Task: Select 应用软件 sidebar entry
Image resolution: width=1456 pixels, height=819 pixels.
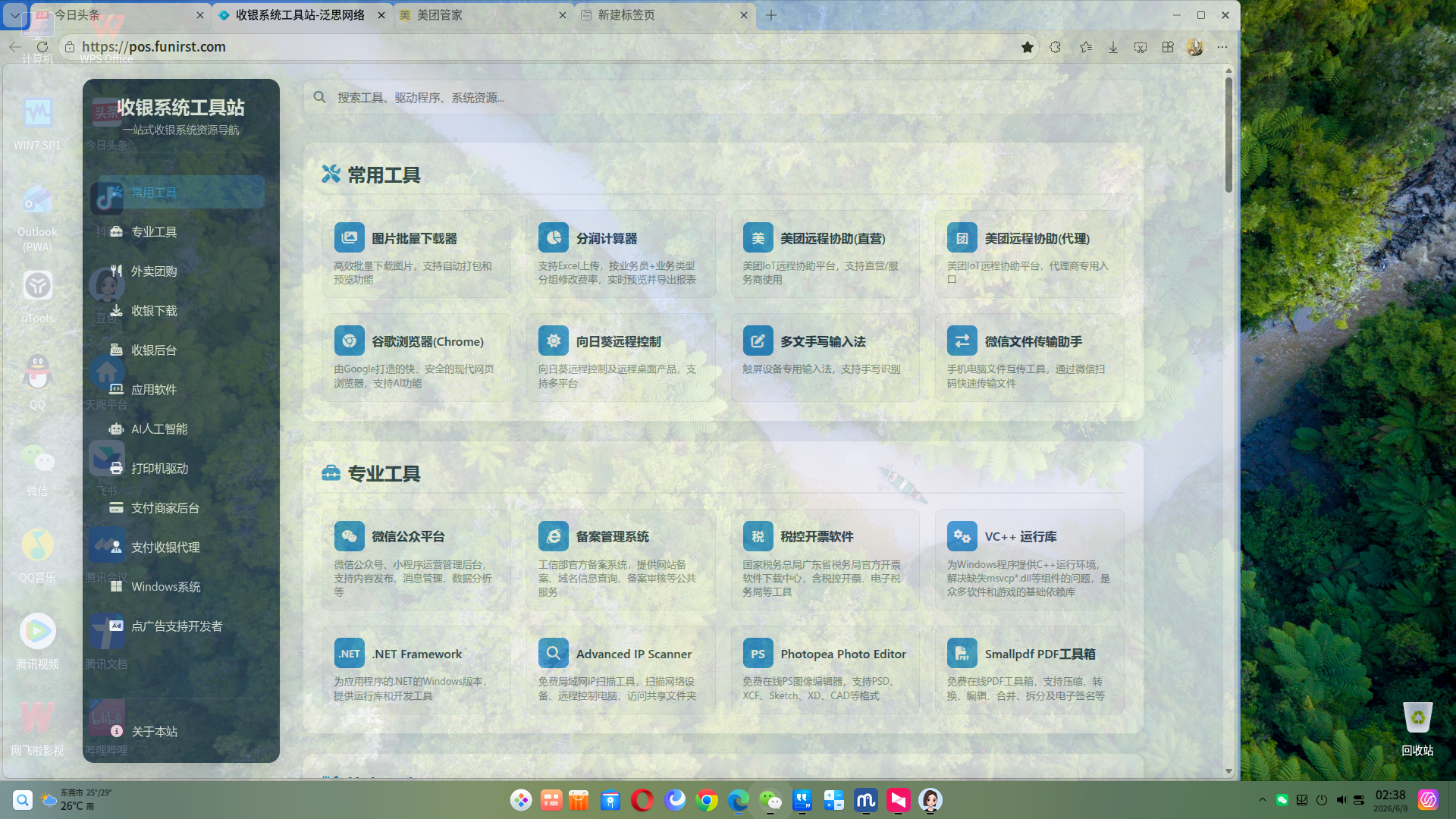Action: pos(181,390)
